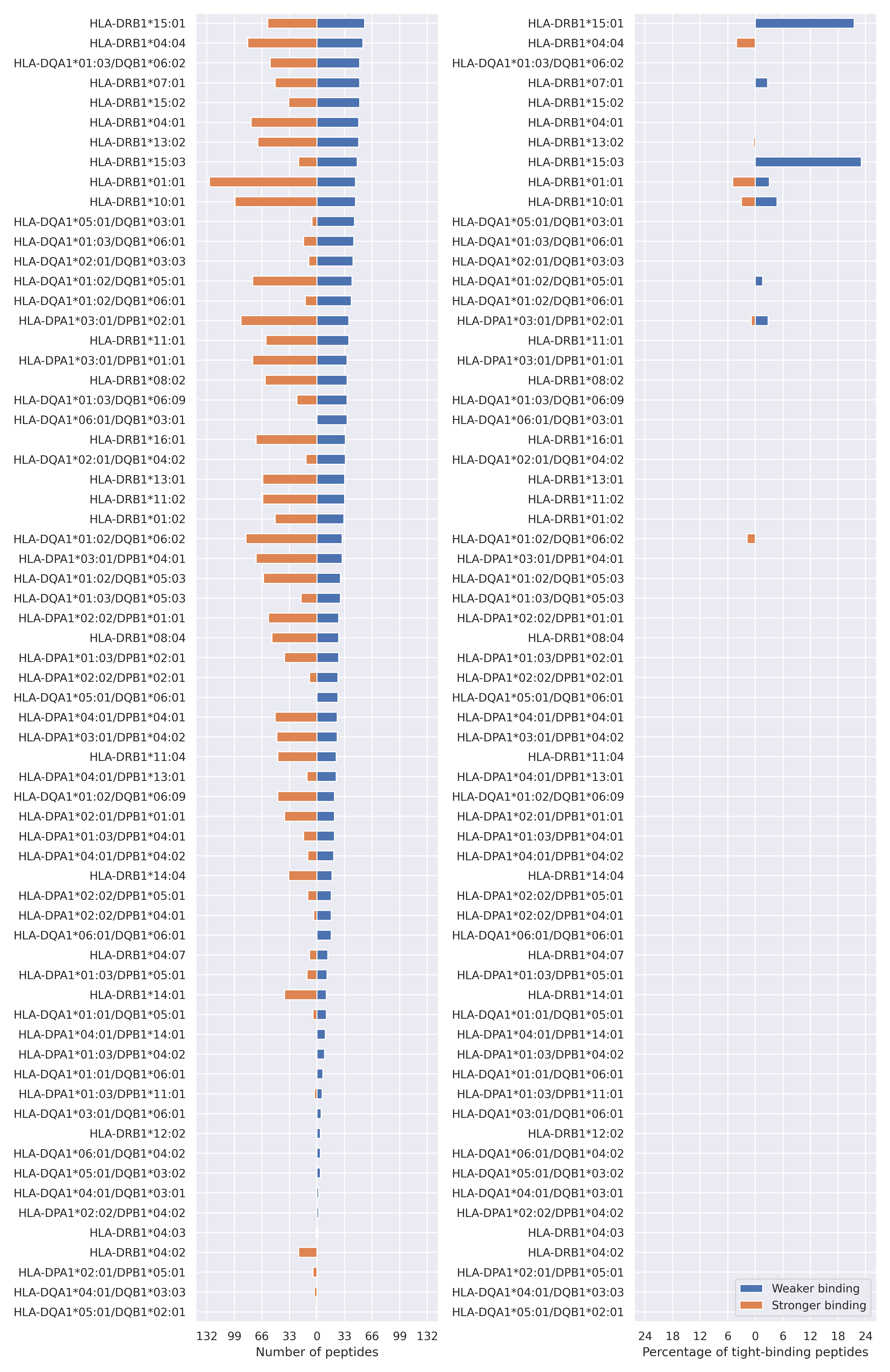Viewport: 890px width, 1372px height.
Task: Click HLA-DRB1*15:01 label in Percentage chart
Action: [x=576, y=24]
